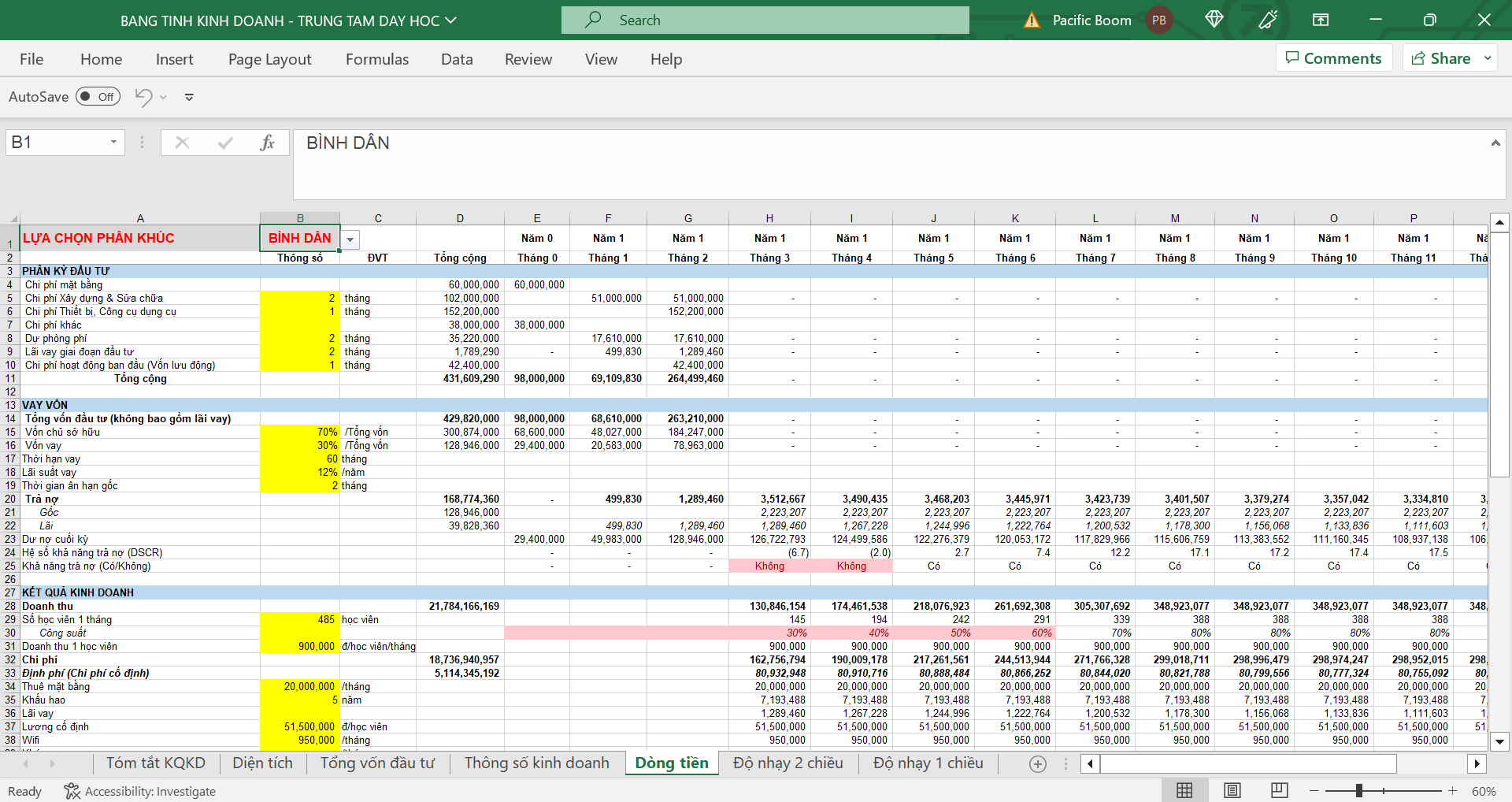Click the Share button
The image size is (1512, 802).
1441,58
